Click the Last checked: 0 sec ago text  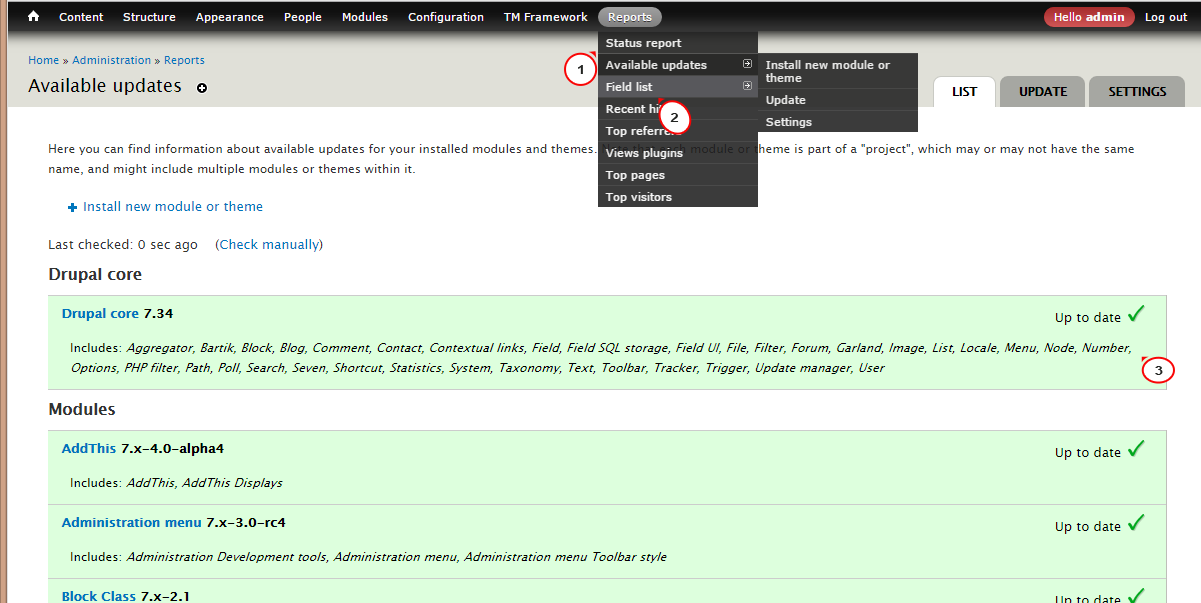(x=123, y=244)
